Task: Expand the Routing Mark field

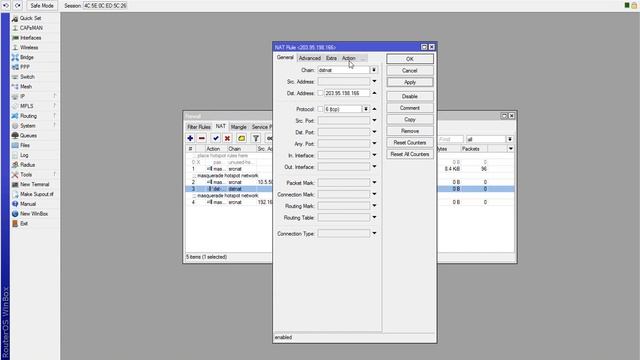Action: (374, 206)
